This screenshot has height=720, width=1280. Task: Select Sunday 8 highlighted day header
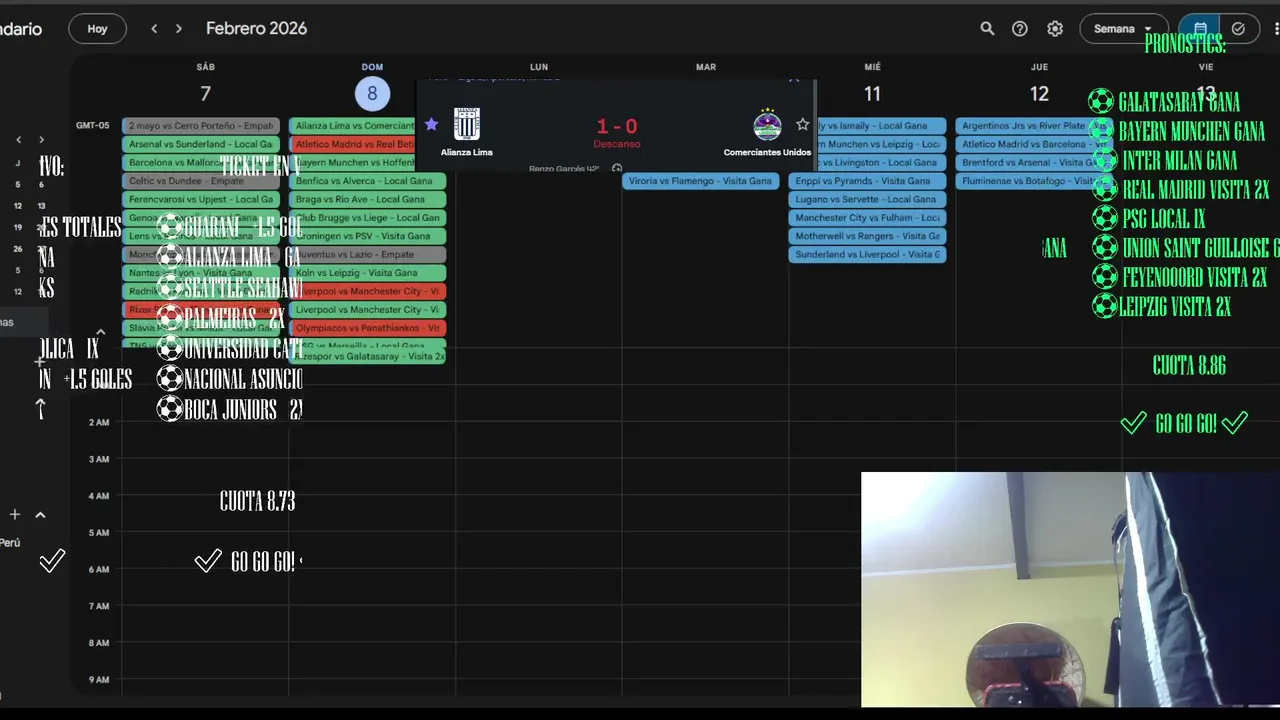(372, 93)
